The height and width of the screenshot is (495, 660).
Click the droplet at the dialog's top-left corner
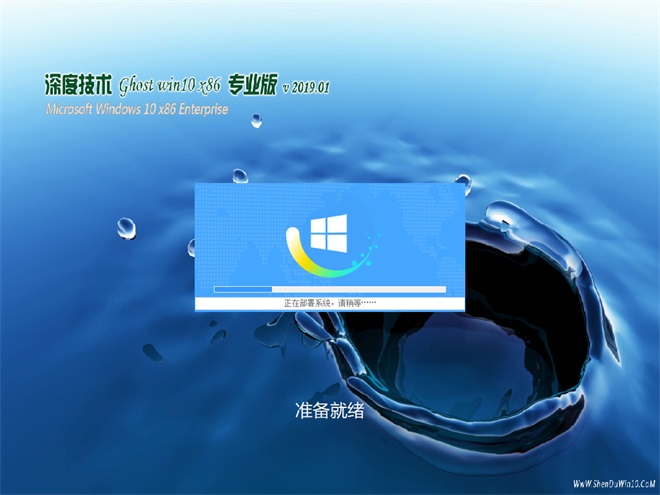click(240, 175)
